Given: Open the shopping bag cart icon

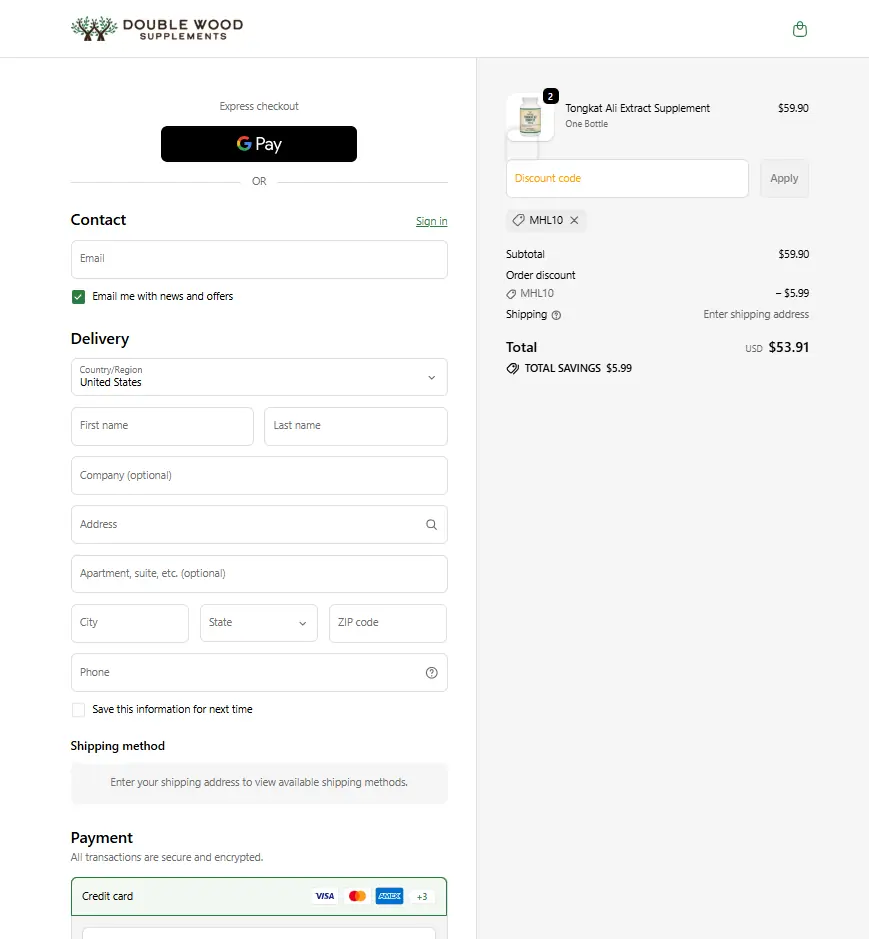Looking at the screenshot, I should pyautogui.click(x=799, y=29).
